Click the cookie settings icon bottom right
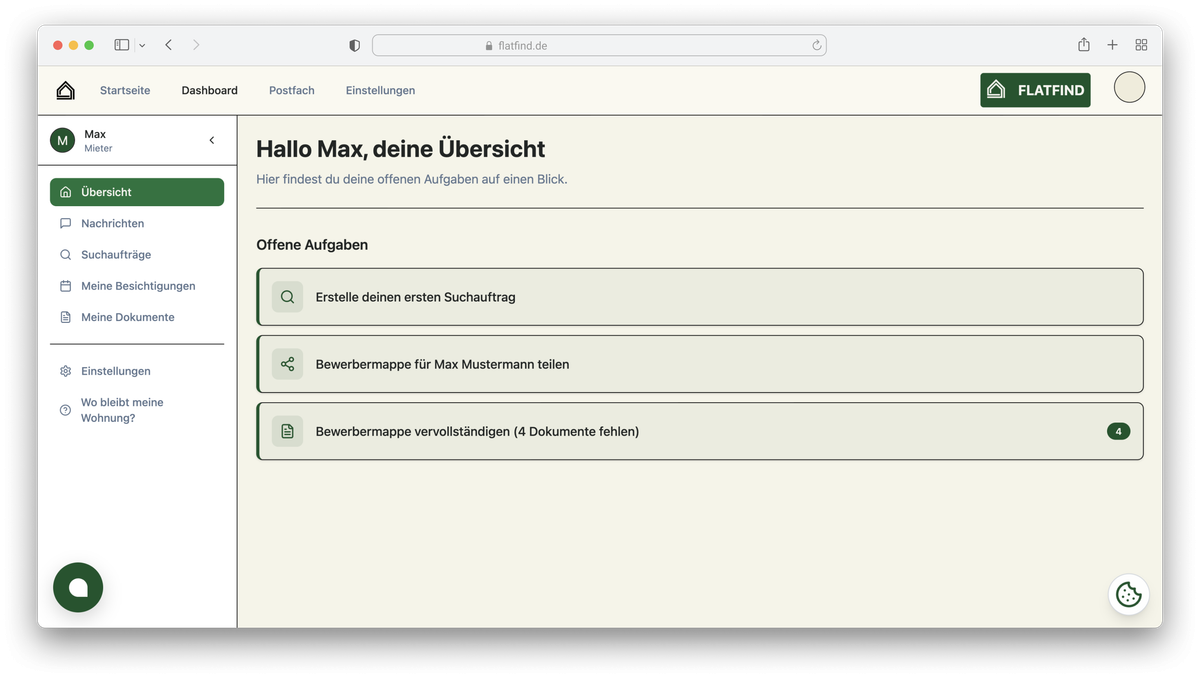 [x=1129, y=595]
